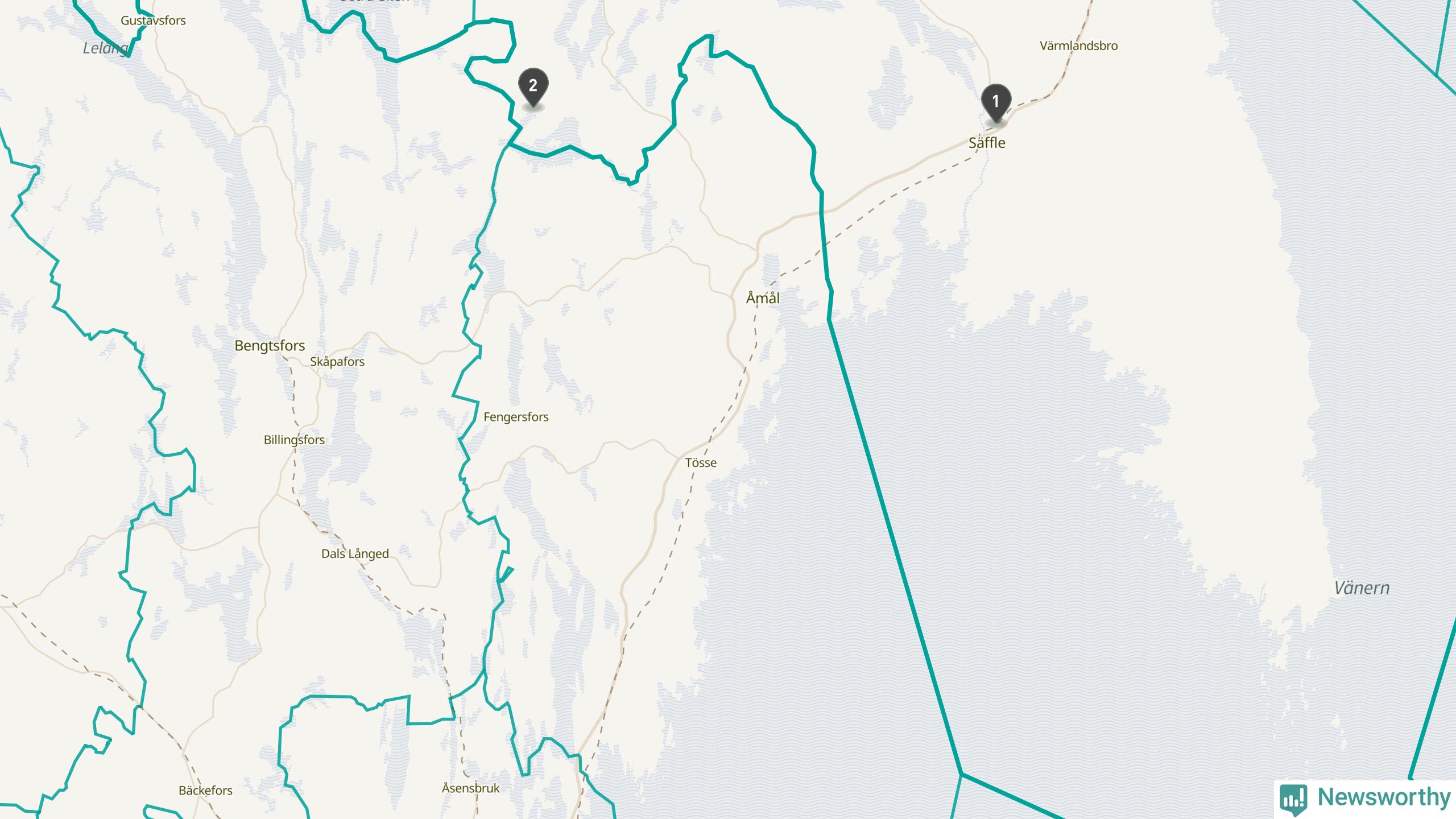Click the Värmlandsbro place label
This screenshot has width=1456, height=819.
pyautogui.click(x=1078, y=46)
